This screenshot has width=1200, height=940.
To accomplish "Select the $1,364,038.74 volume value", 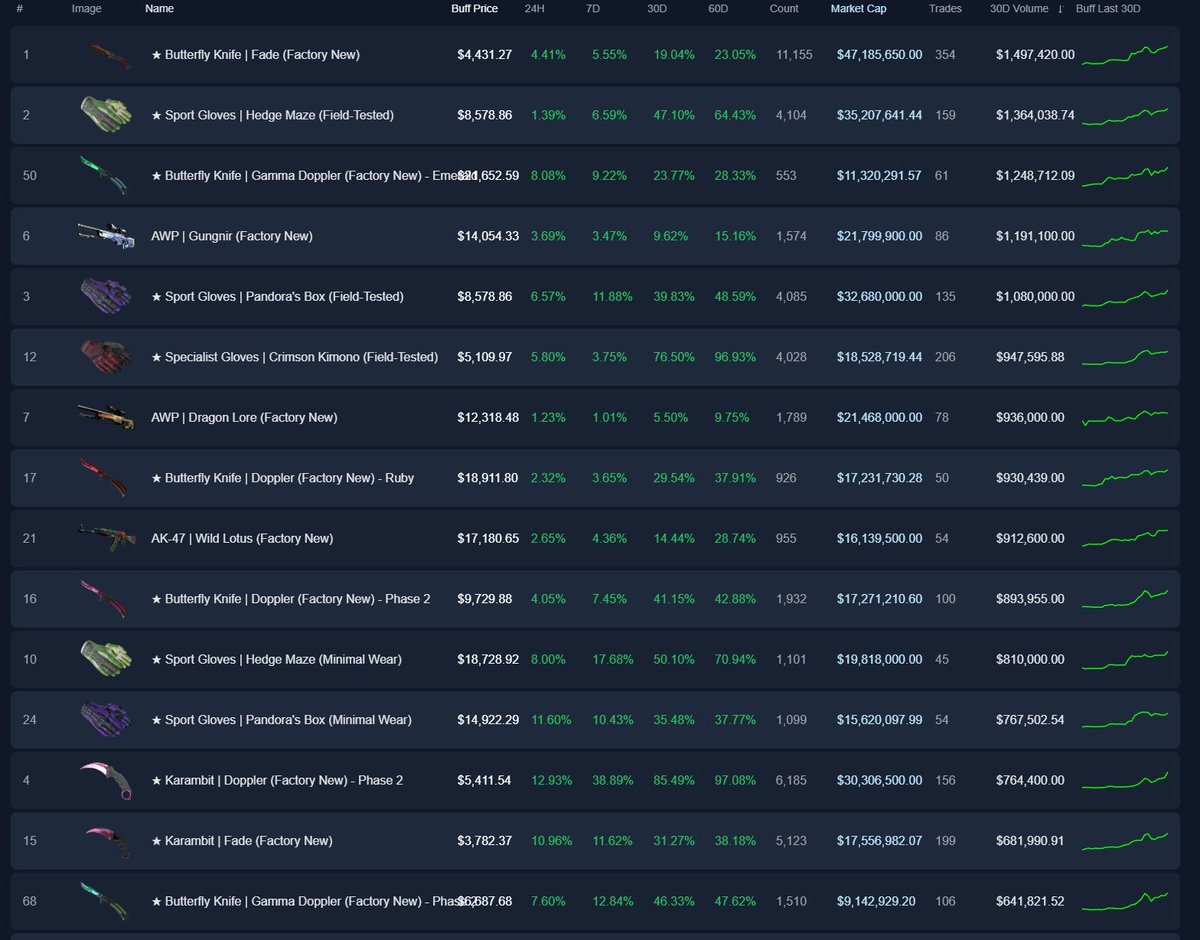I will 1036,115.
